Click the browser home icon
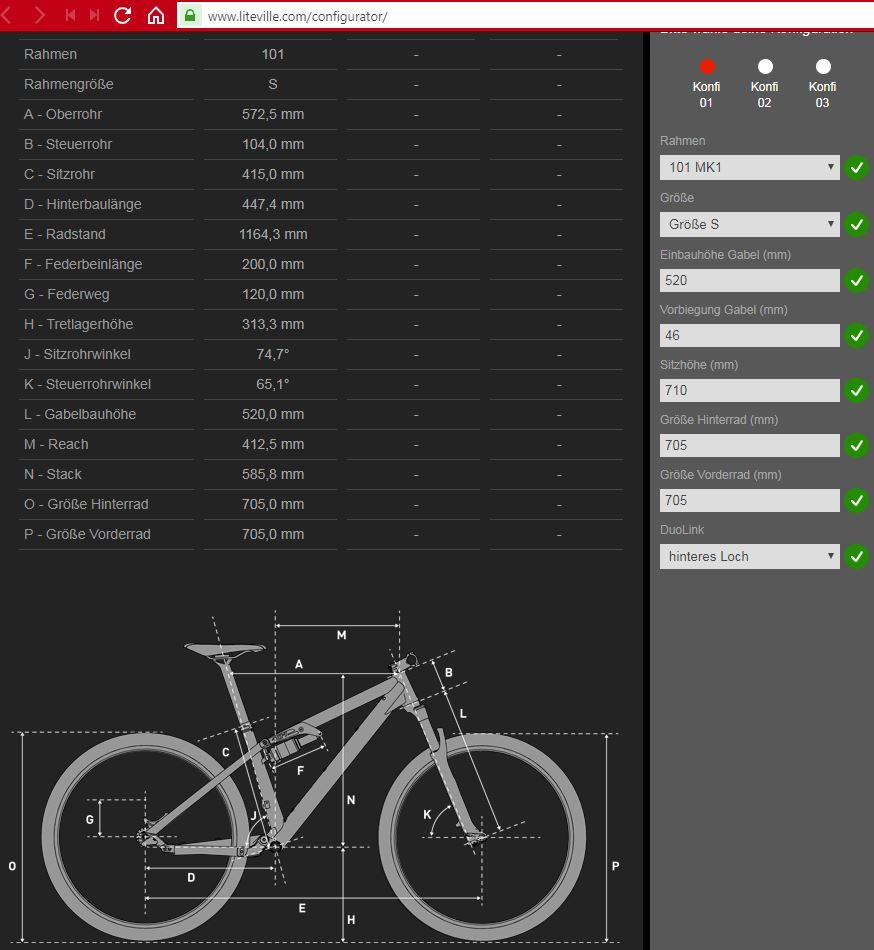Viewport: 874px width, 950px height. pos(155,15)
